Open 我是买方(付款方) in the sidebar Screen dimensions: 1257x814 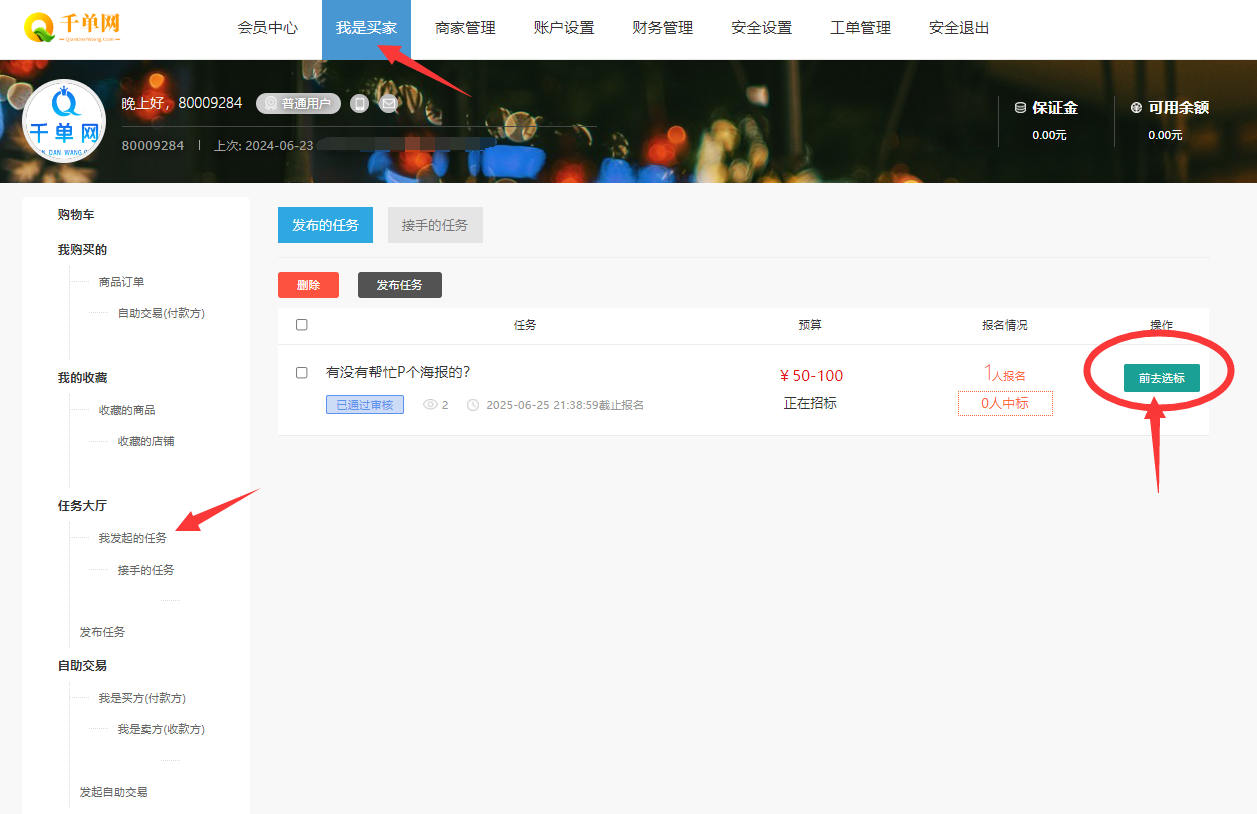click(142, 698)
